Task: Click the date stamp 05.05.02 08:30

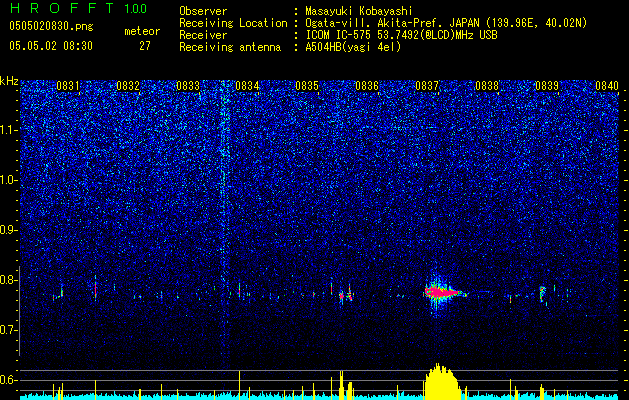Action: (51, 45)
